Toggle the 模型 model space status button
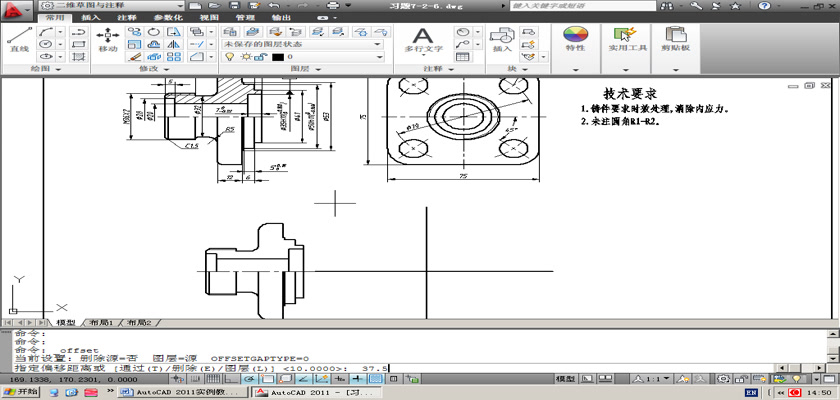This screenshot has width=840, height=400. pos(565,380)
